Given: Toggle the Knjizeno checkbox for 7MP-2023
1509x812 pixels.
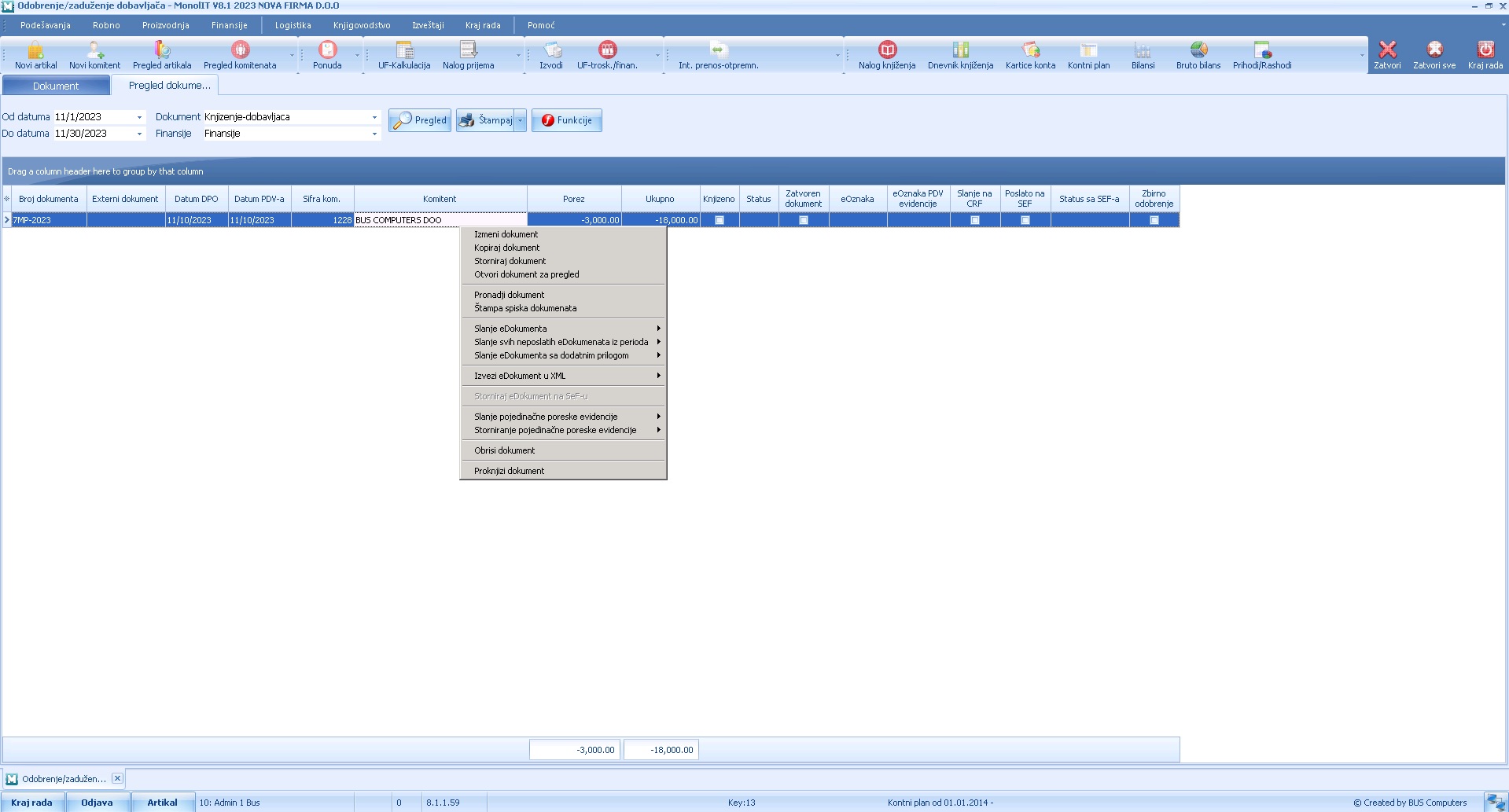Looking at the screenshot, I should tap(720, 220).
